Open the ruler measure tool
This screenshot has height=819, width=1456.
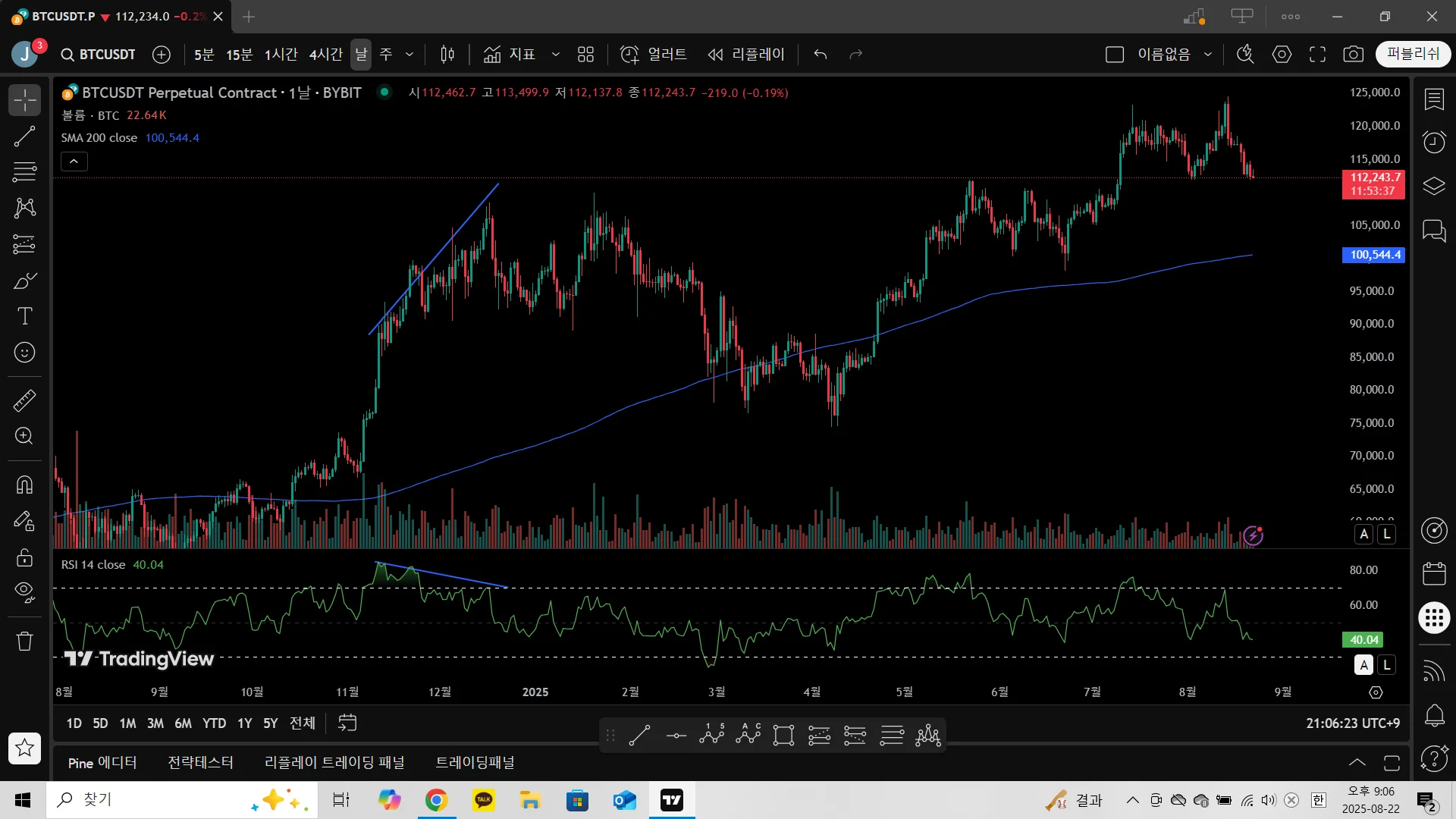[x=24, y=400]
